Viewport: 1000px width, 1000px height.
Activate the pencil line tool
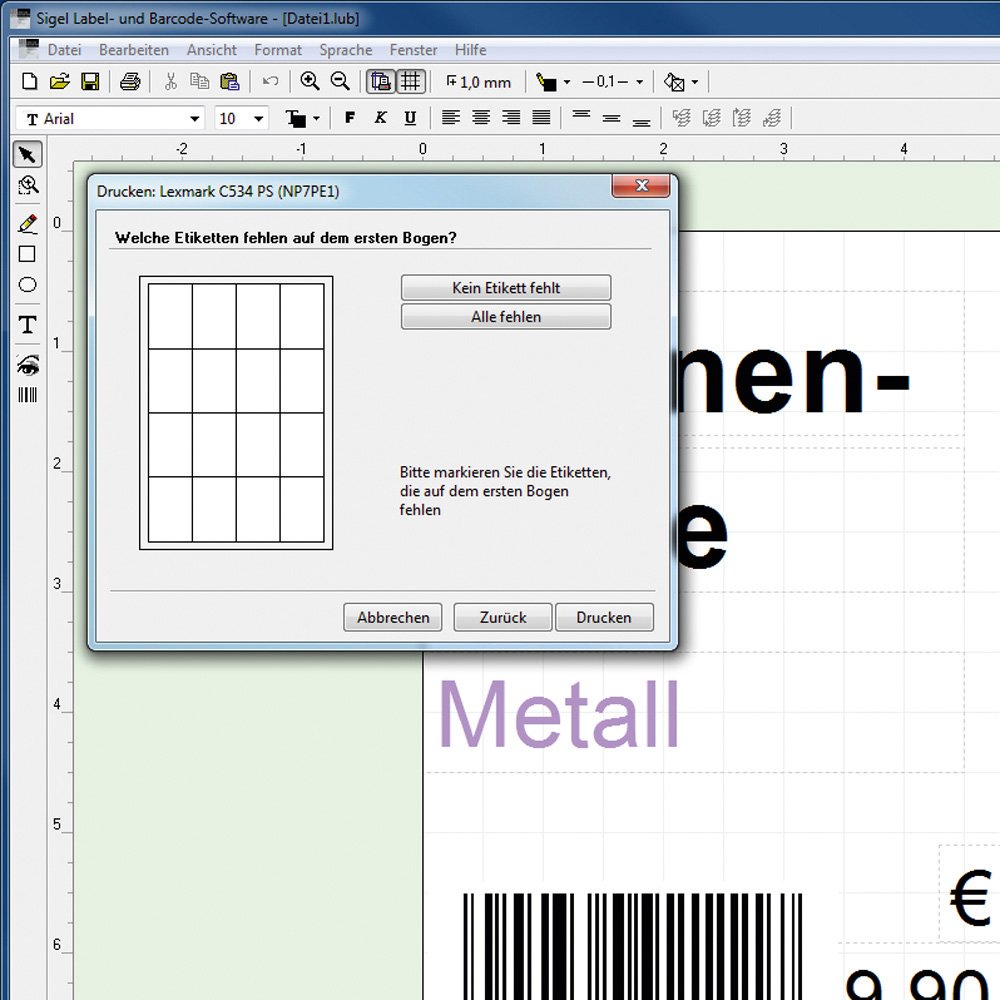tap(27, 223)
